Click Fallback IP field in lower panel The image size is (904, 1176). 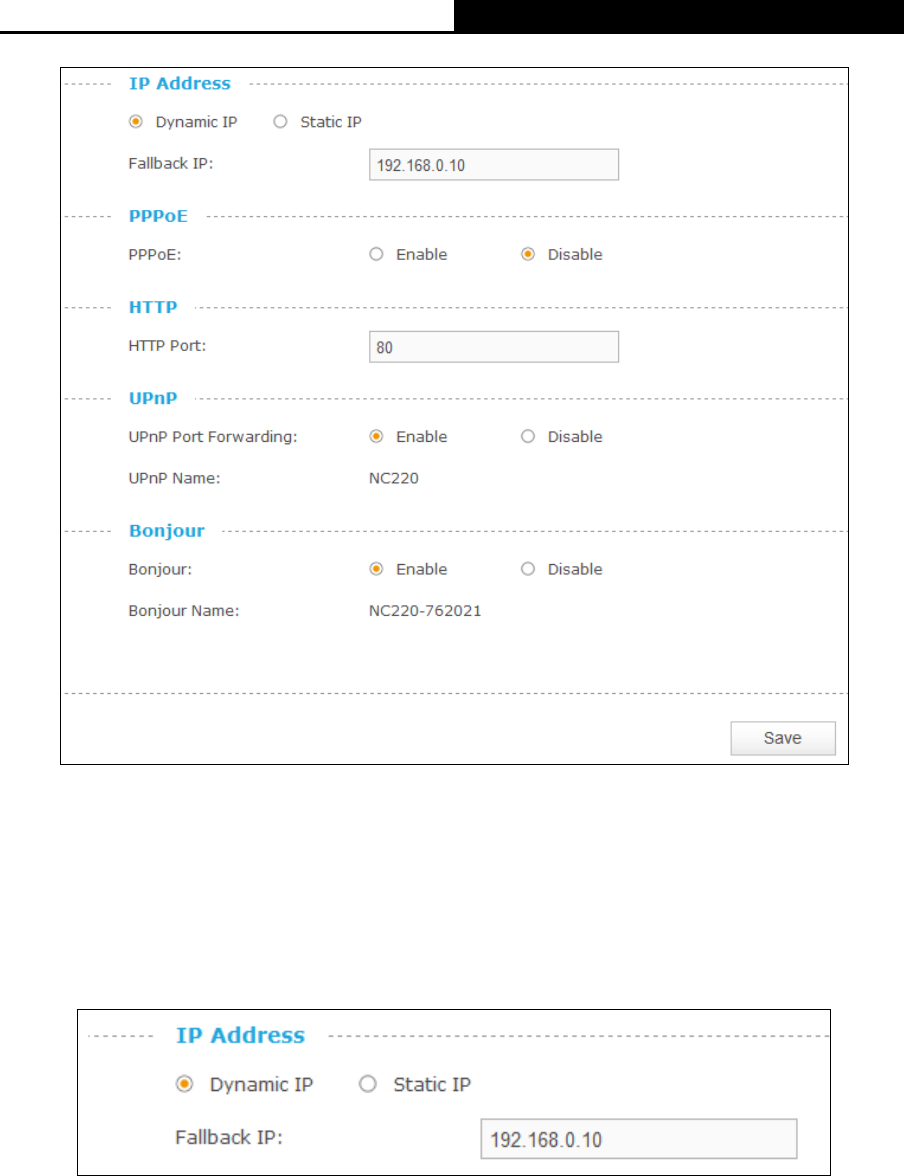[x=639, y=1139]
